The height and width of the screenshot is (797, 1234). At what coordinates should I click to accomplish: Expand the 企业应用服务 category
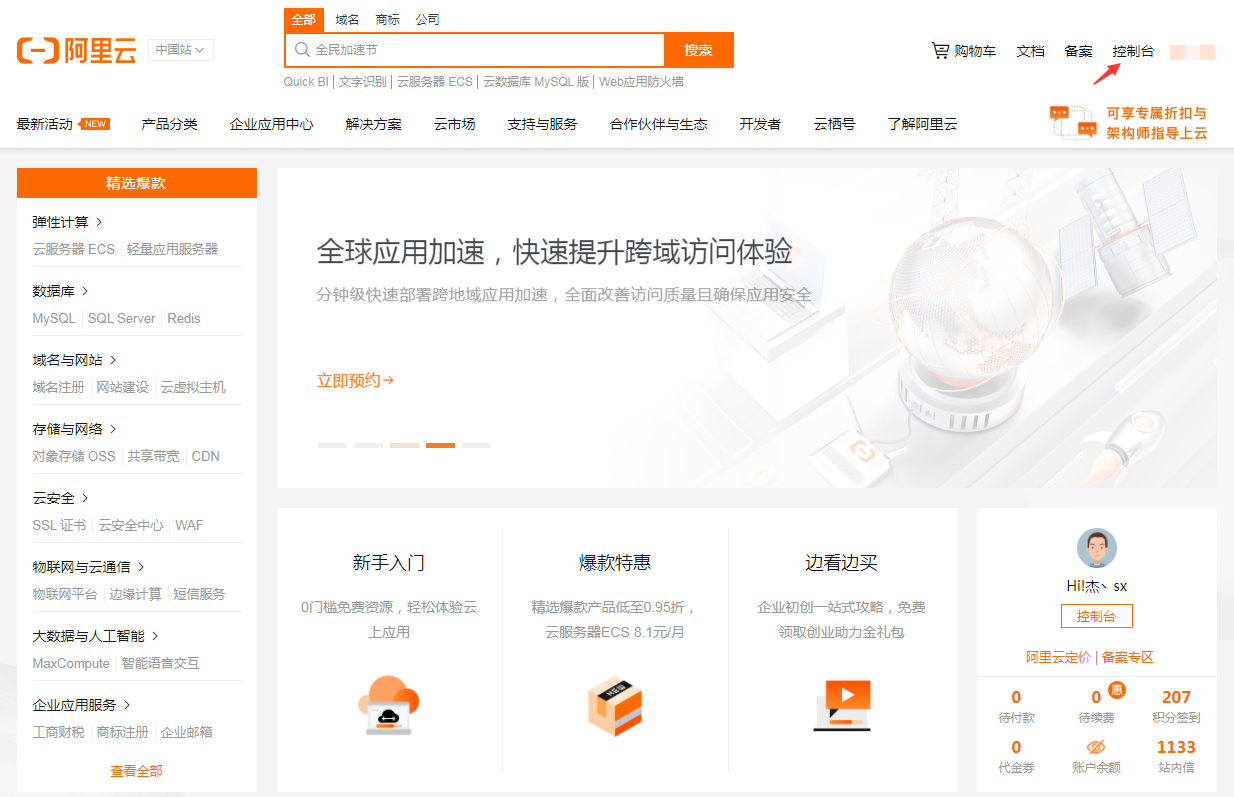[81, 705]
